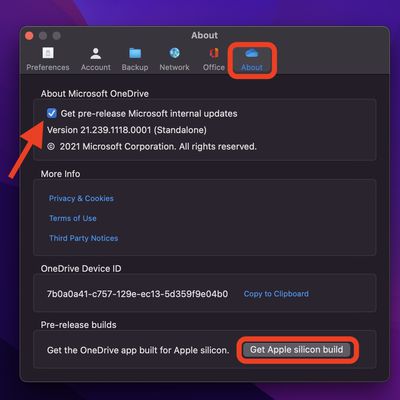
Task: Click Copy to Clipboard link
Action: click(276, 294)
